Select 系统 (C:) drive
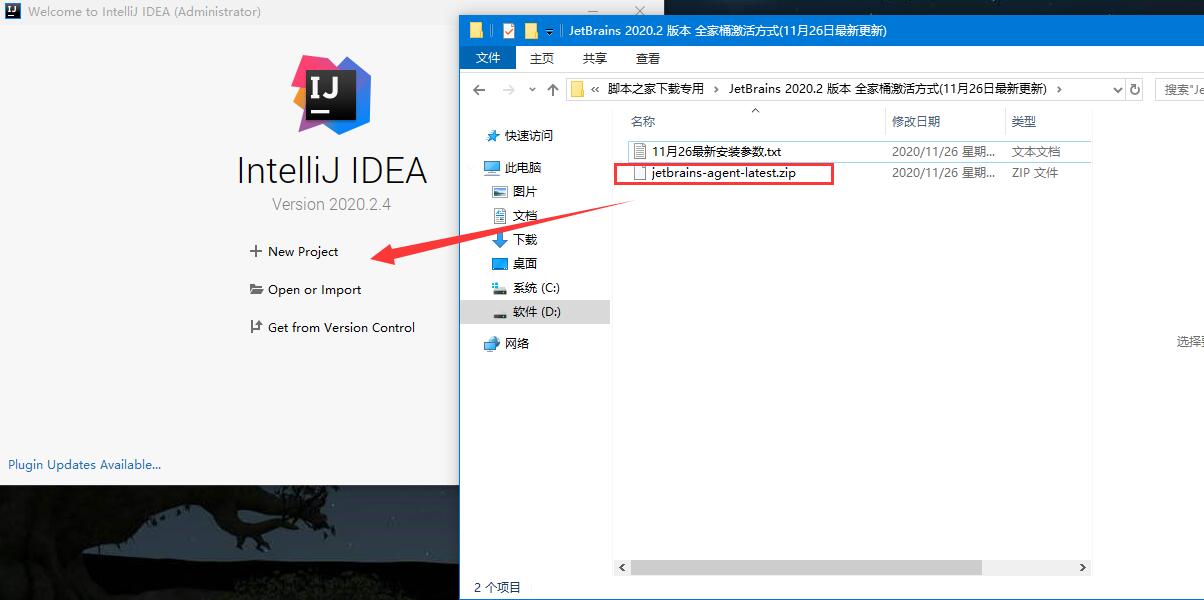Viewport: 1204px width, 600px height. [x=536, y=288]
